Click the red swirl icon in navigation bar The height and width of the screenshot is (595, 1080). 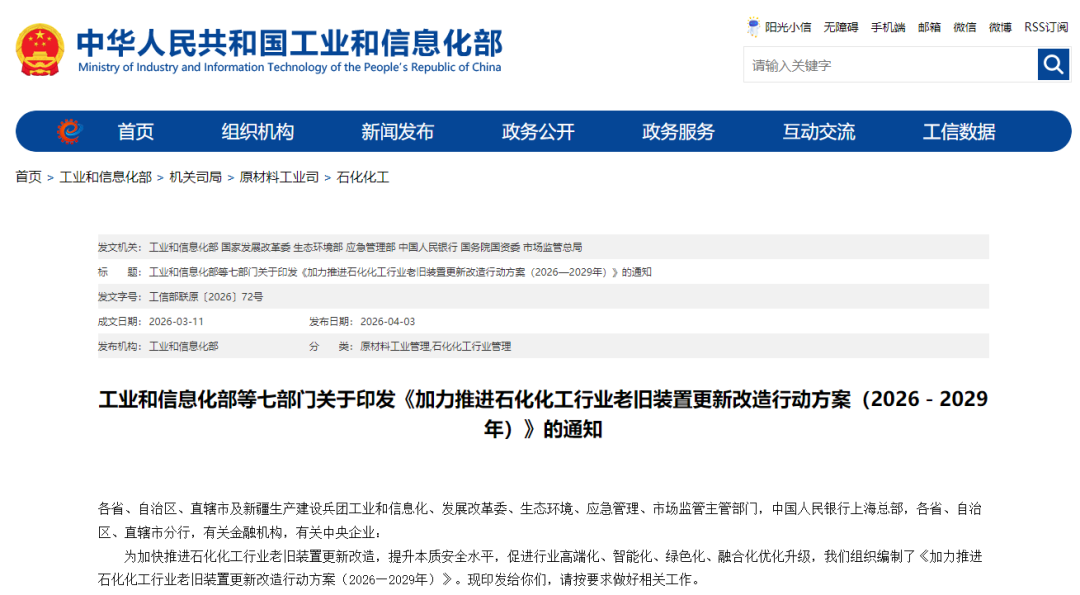tap(69, 131)
